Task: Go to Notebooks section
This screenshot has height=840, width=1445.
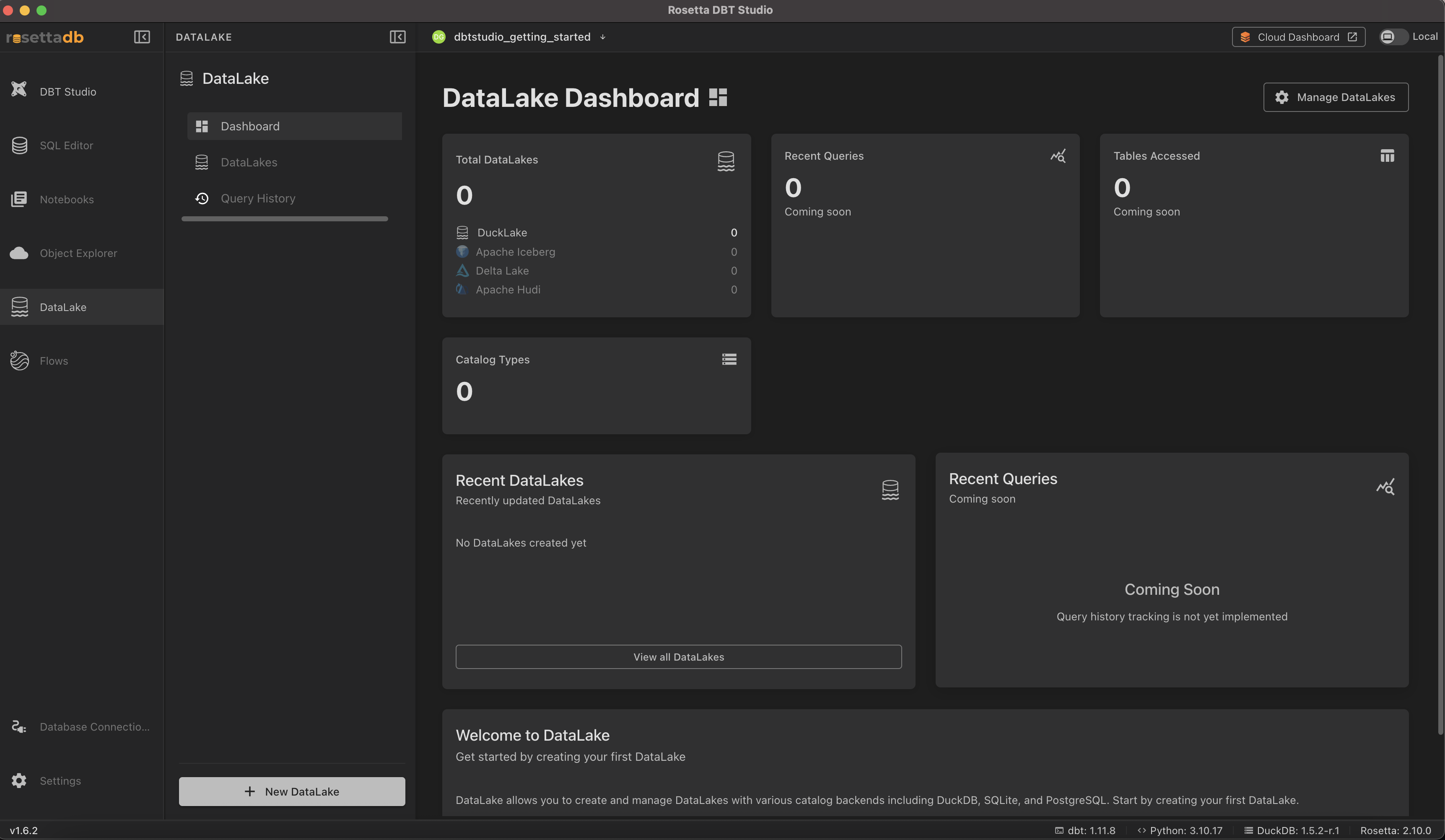Action: click(x=81, y=199)
